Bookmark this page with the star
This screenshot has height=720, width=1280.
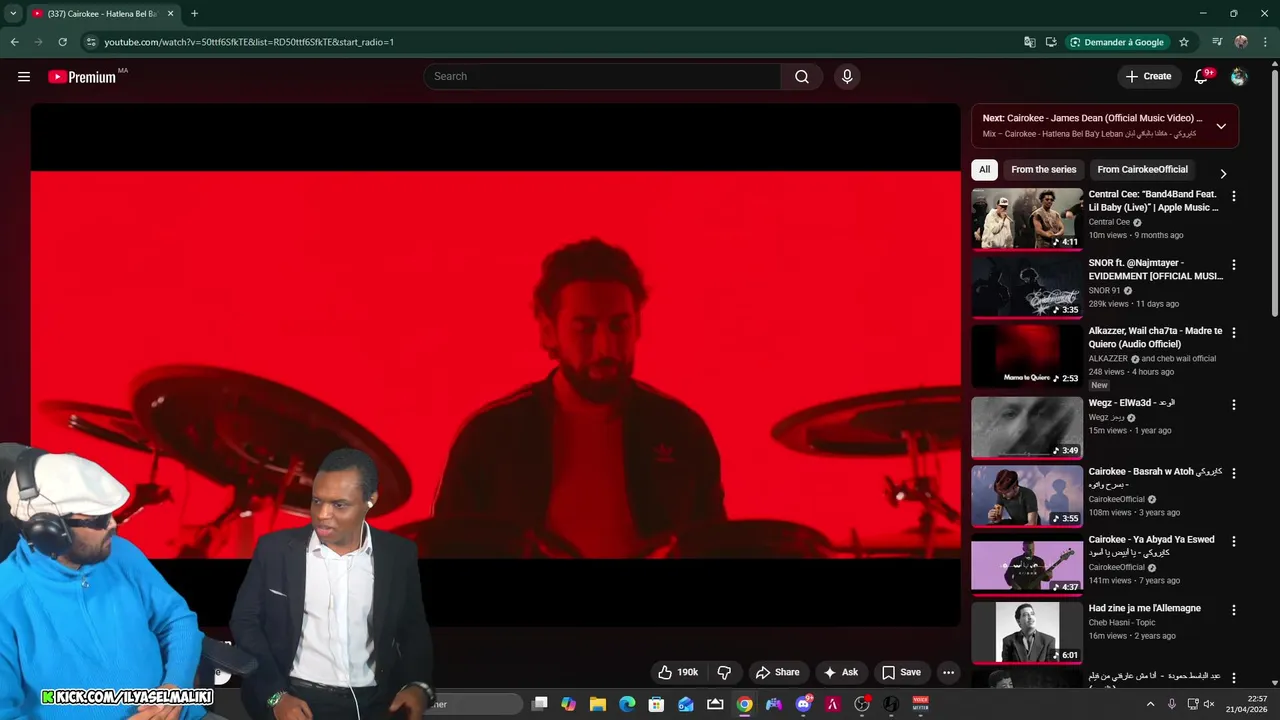click(x=1184, y=42)
